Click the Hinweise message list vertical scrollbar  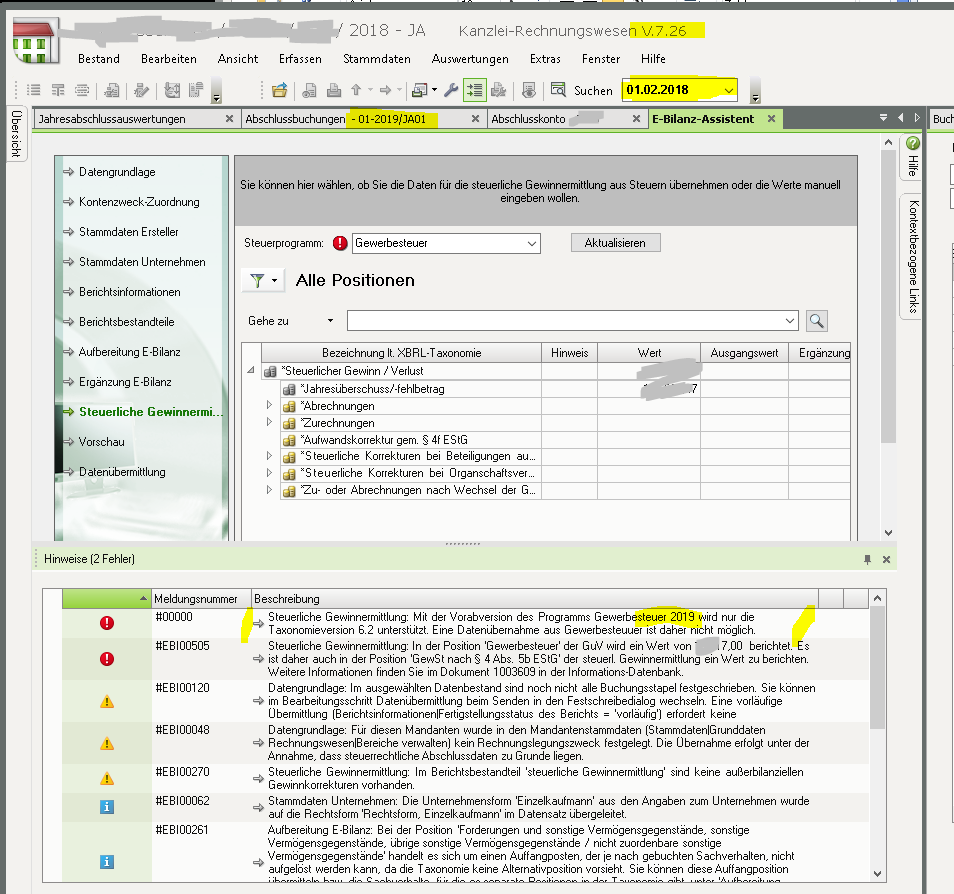pyautogui.click(x=877, y=736)
